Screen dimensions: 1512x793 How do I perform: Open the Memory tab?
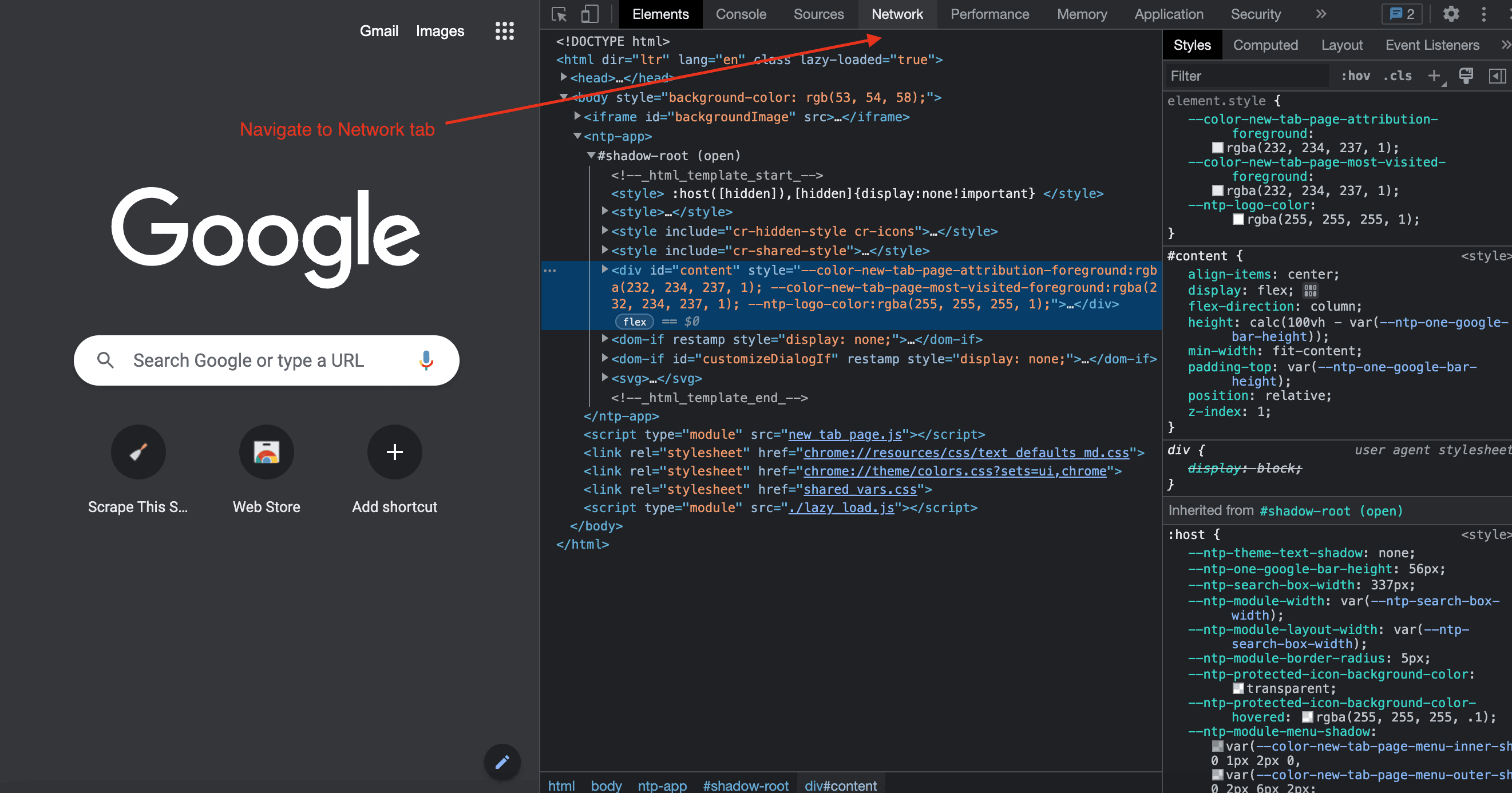(x=1082, y=14)
